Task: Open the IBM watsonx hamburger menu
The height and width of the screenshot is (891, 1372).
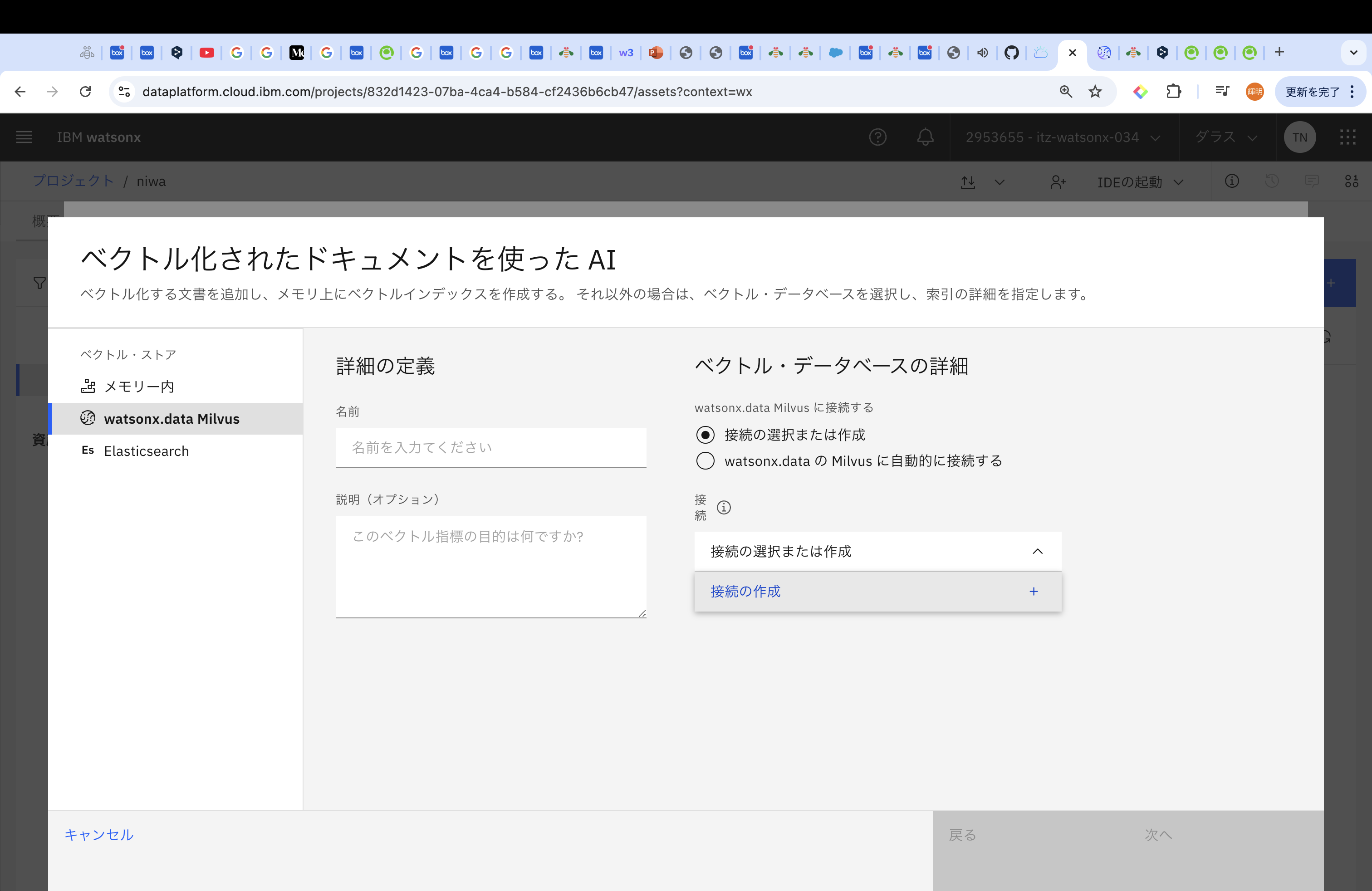Action: pyautogui.click(x=24, y=137)
